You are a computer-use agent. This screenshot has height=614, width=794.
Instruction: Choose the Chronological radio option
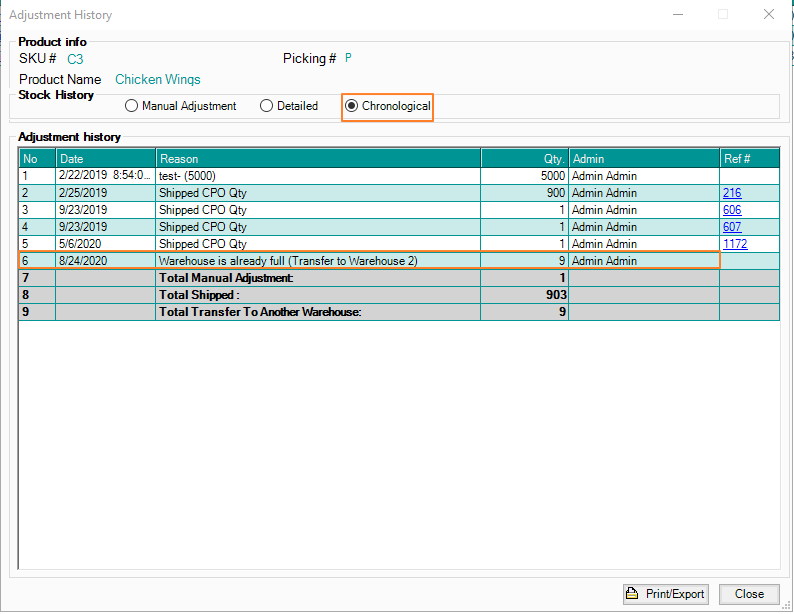tap(351, 106)
